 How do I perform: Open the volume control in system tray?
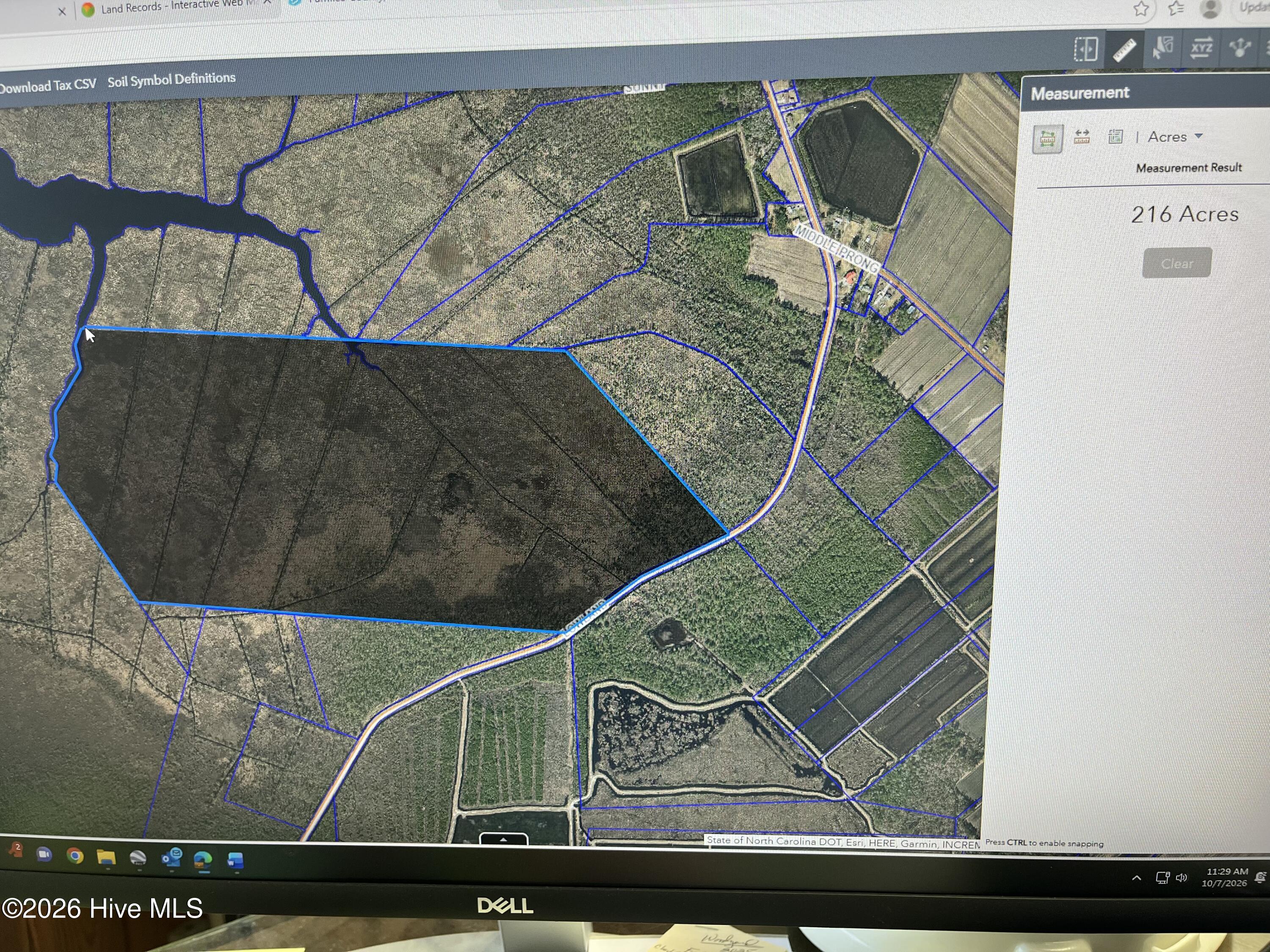(1181, 878)
